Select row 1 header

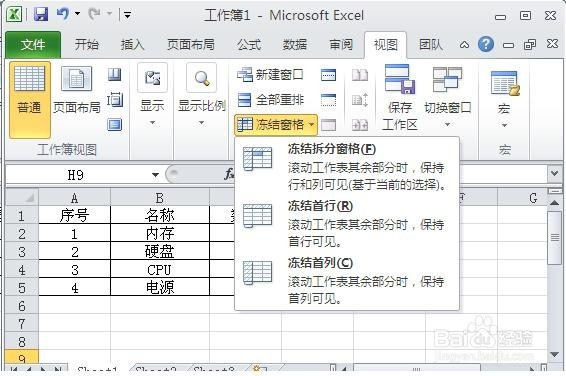pyautogui.click(x=22, y=216)
